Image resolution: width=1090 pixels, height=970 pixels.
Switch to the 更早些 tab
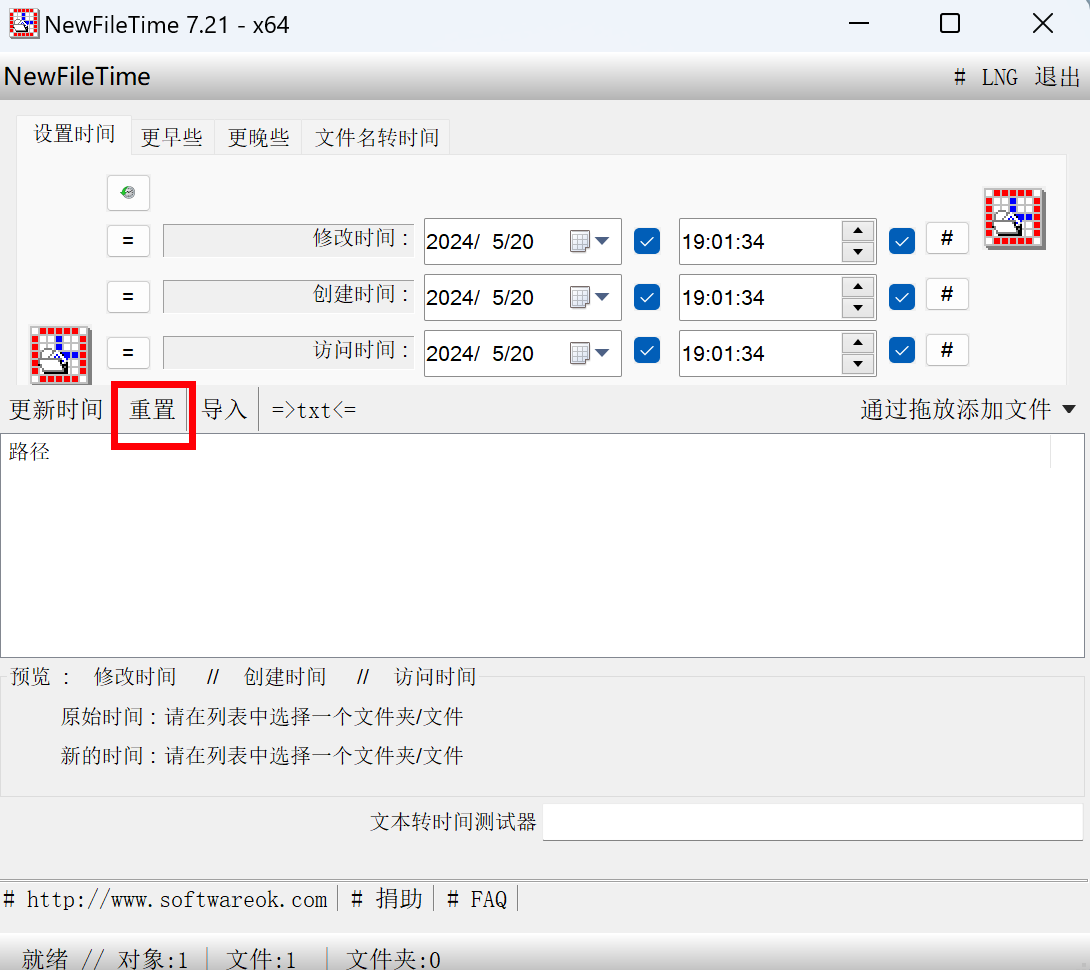(171, 138)
